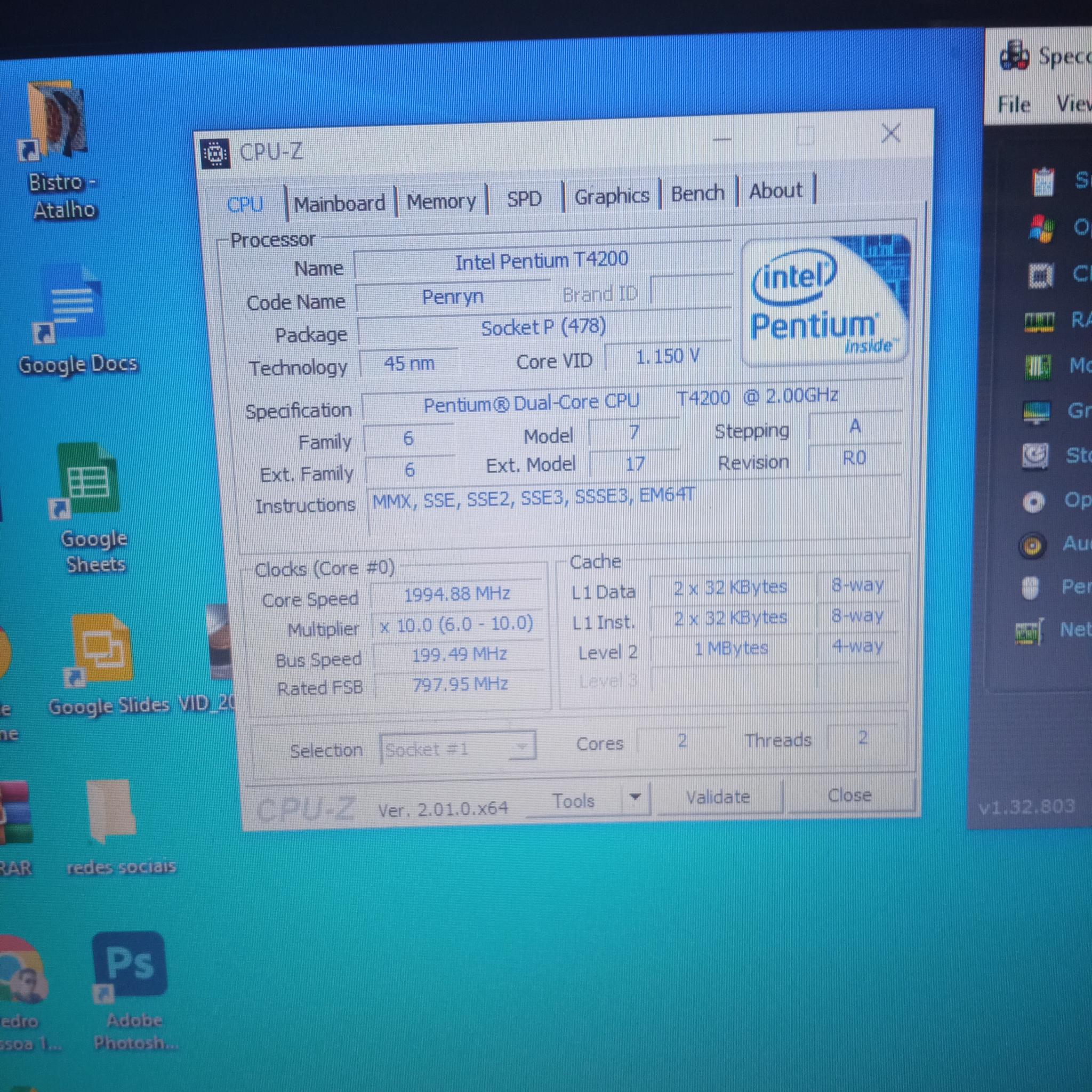This screenshot has width=1092, height=1092.
Task: Click the Code Name value Penryn
Action: 453,296
